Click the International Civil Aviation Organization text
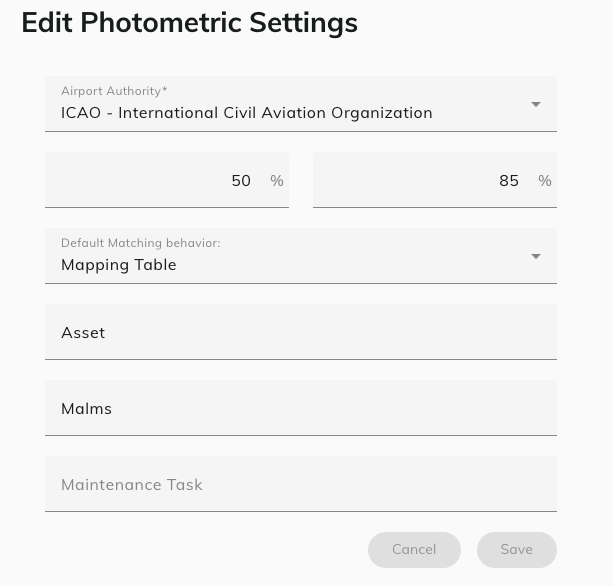Screen dimensions: 613x586 (x=275, y=113)
